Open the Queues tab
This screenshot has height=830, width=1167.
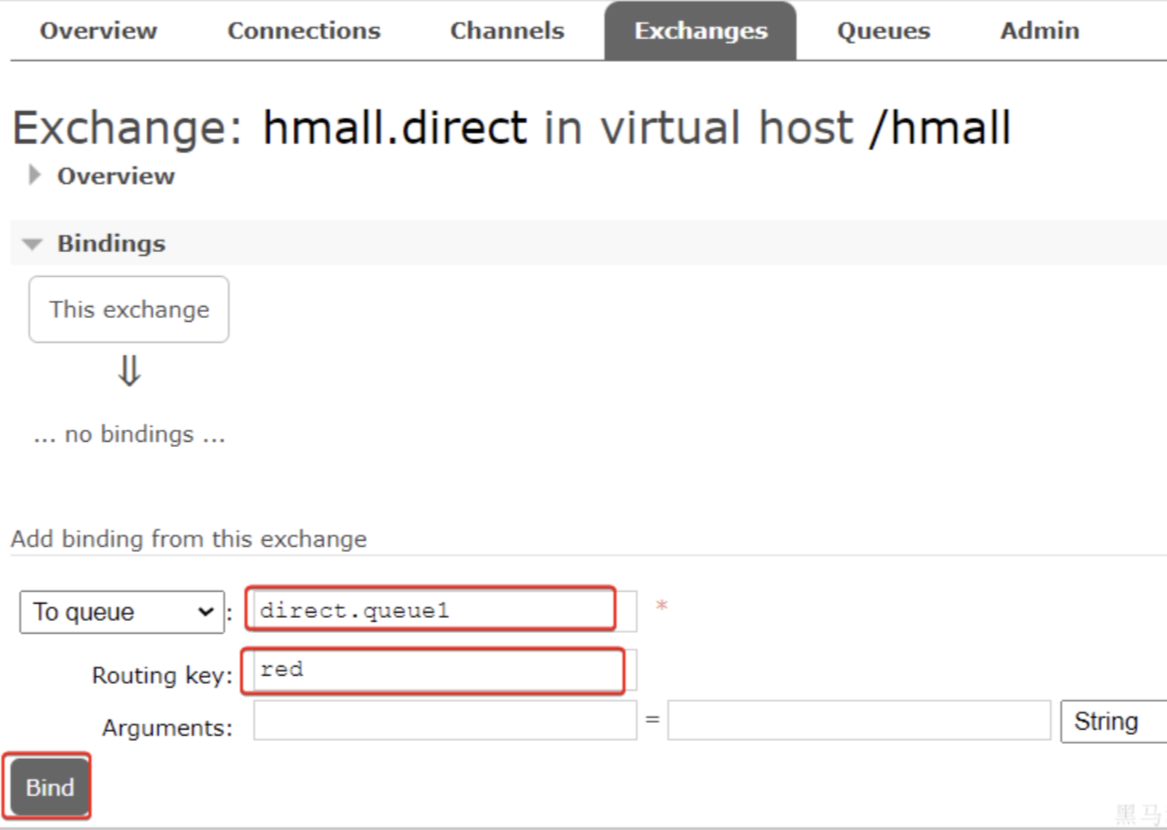pyautogui.click(x=883, y=31)
